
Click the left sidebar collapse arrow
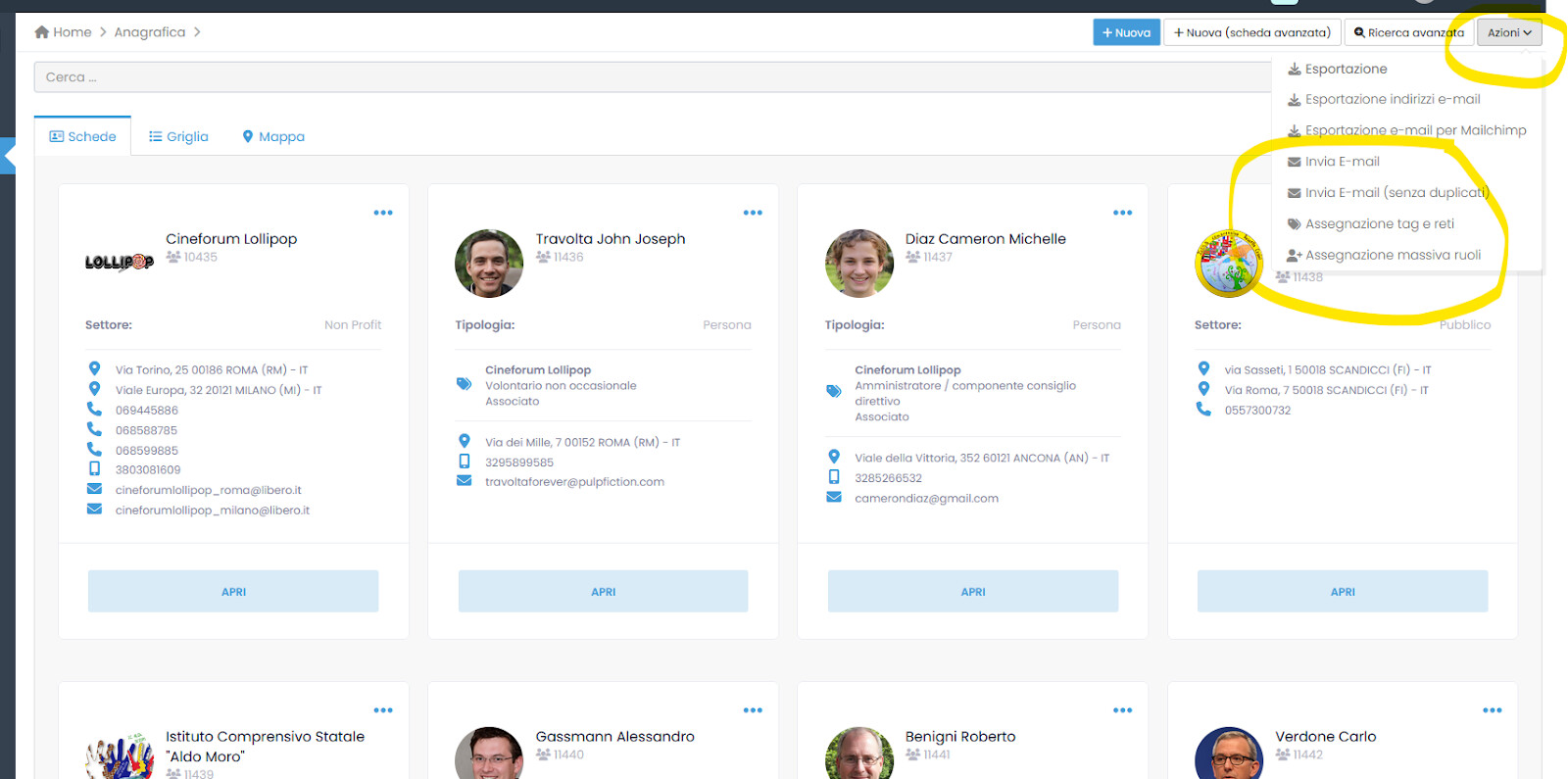(x=9, y=156)
